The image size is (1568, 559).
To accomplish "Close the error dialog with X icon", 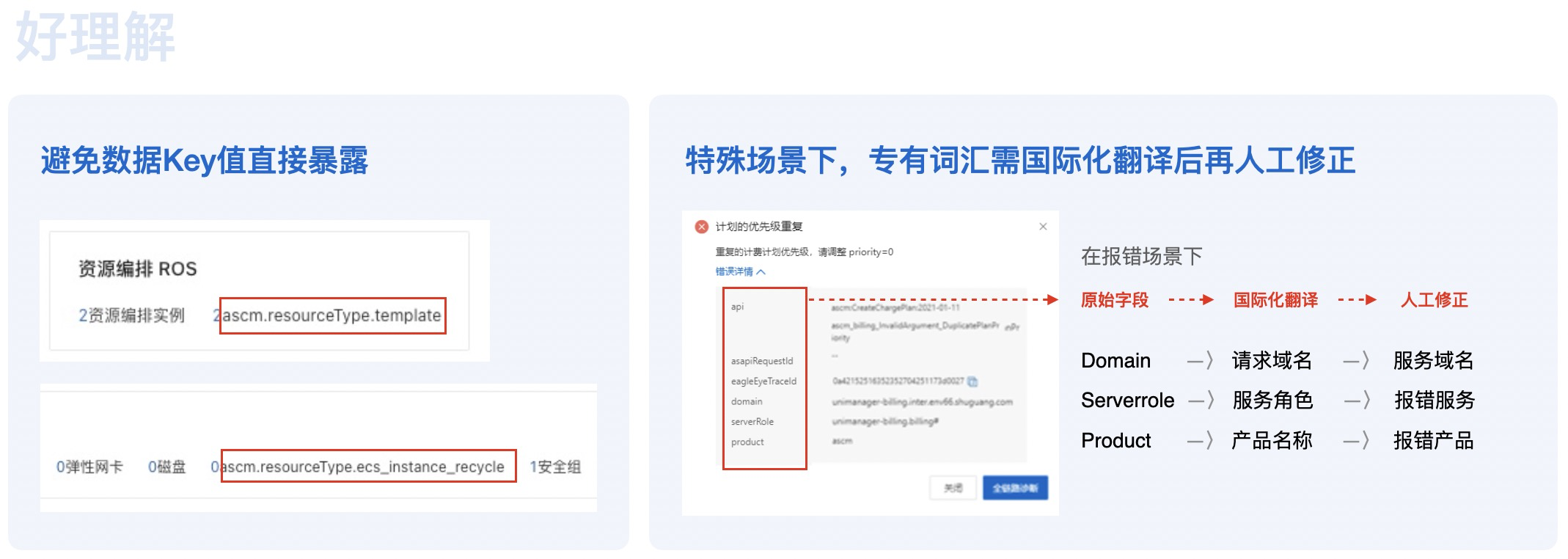I will click(1043, 227).
